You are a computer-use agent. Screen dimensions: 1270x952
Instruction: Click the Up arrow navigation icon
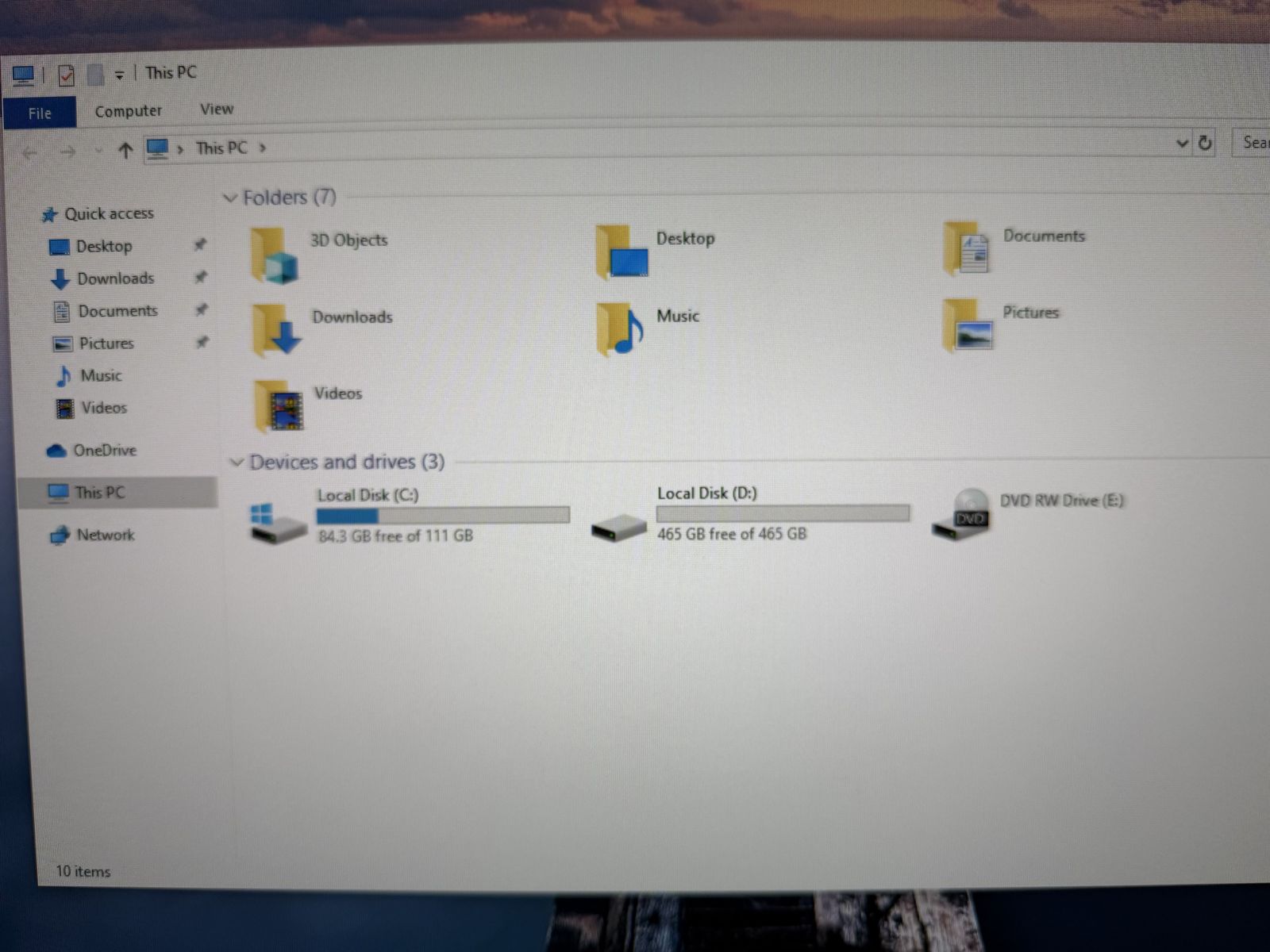coord(125,150)
